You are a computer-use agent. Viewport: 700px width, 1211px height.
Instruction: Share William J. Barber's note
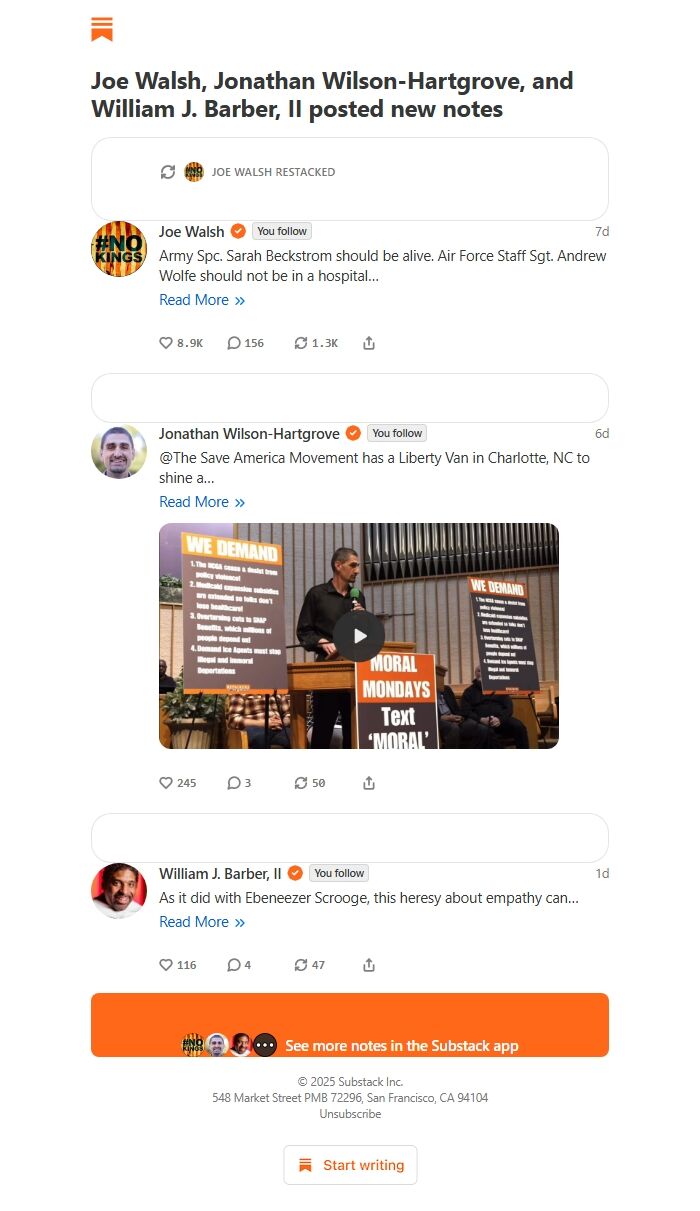coord(369,965)
